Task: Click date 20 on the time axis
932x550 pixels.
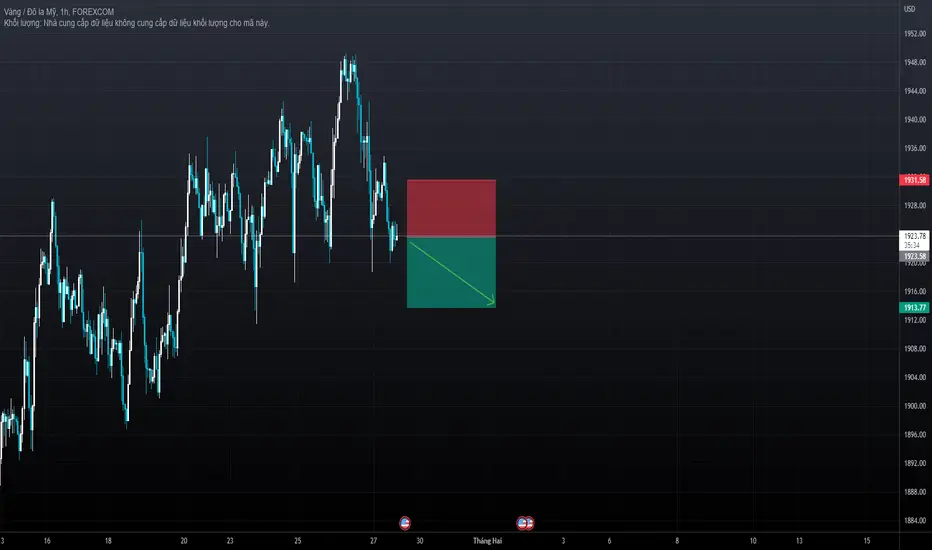Action: 184,540
